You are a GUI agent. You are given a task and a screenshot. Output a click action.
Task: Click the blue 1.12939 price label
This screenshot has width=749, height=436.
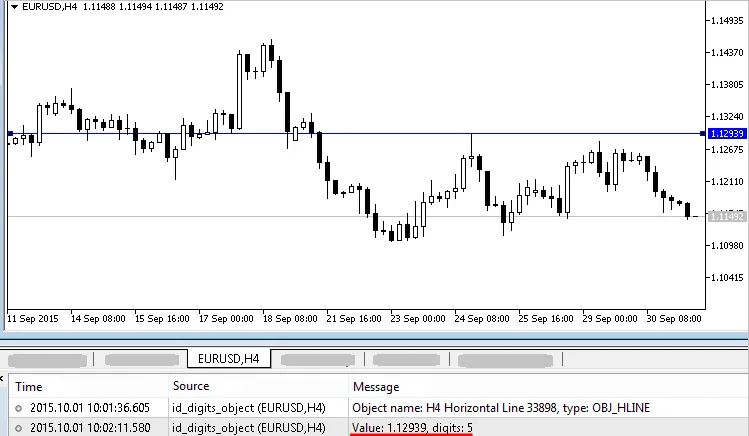pyautogui.click(x=724, y=133)
